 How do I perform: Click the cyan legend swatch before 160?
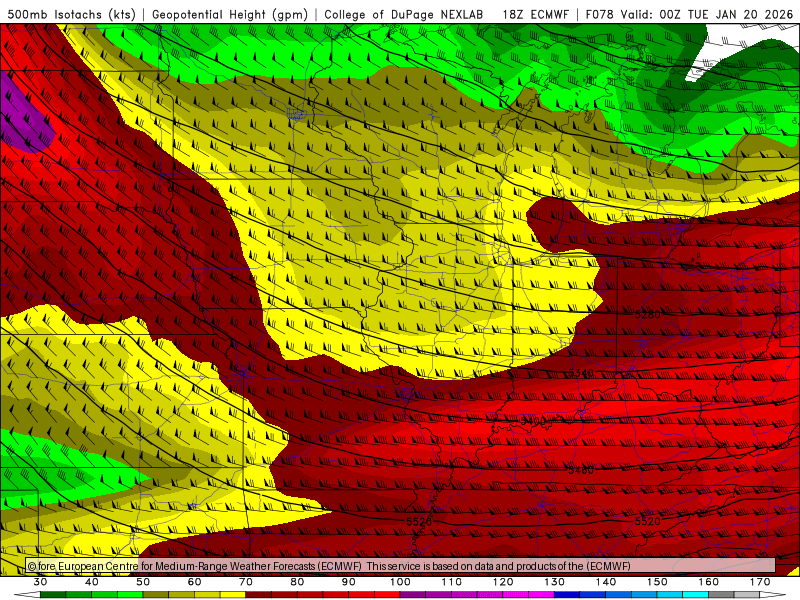click(695, 595)
